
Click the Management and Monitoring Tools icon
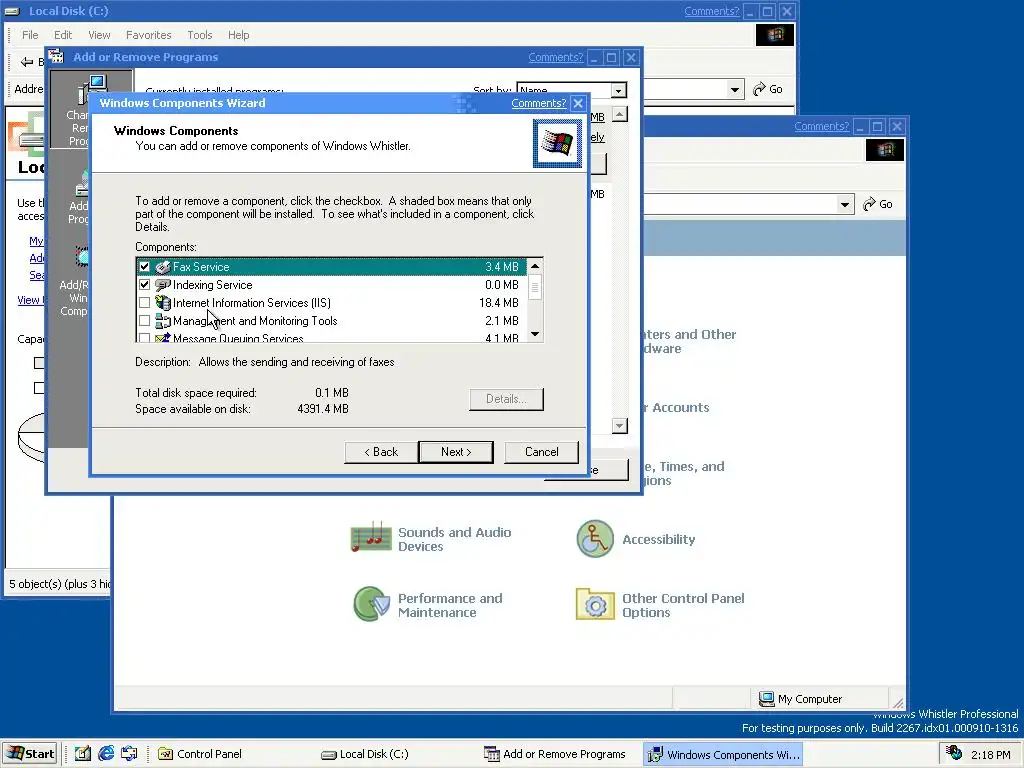(x=163, y=321)
